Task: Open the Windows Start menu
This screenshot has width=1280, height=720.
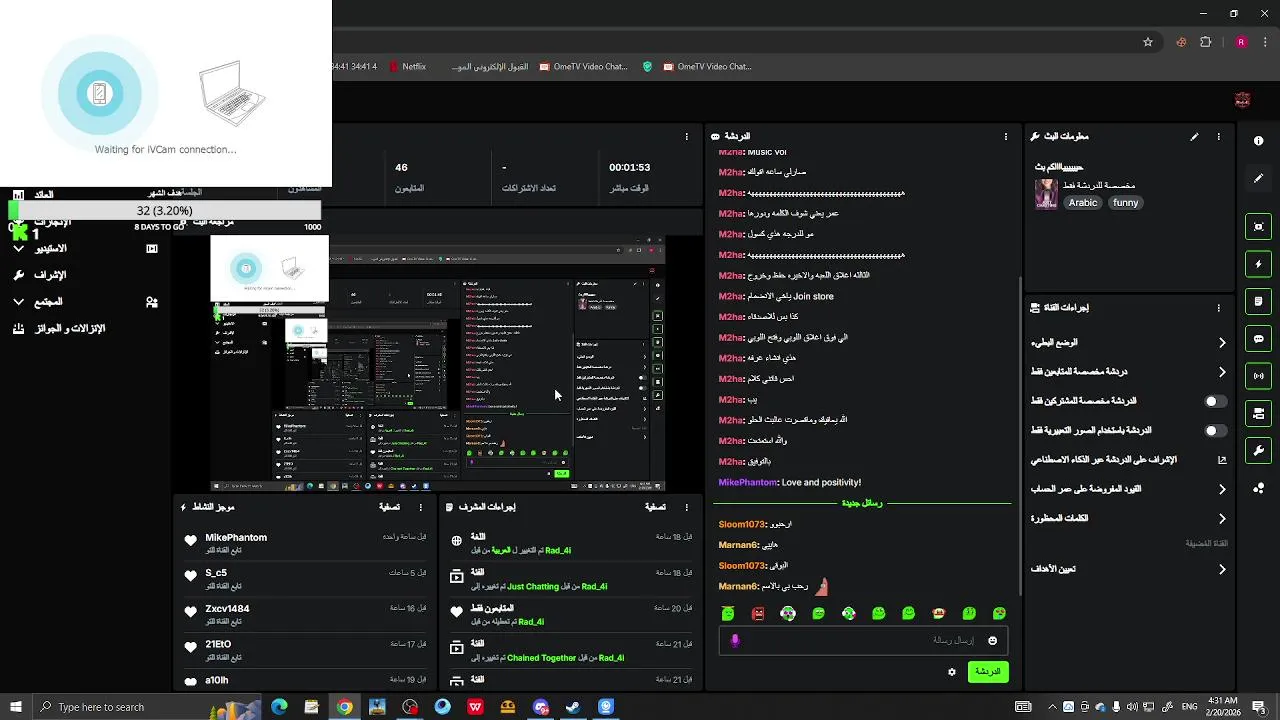Action: click(16, 707)
